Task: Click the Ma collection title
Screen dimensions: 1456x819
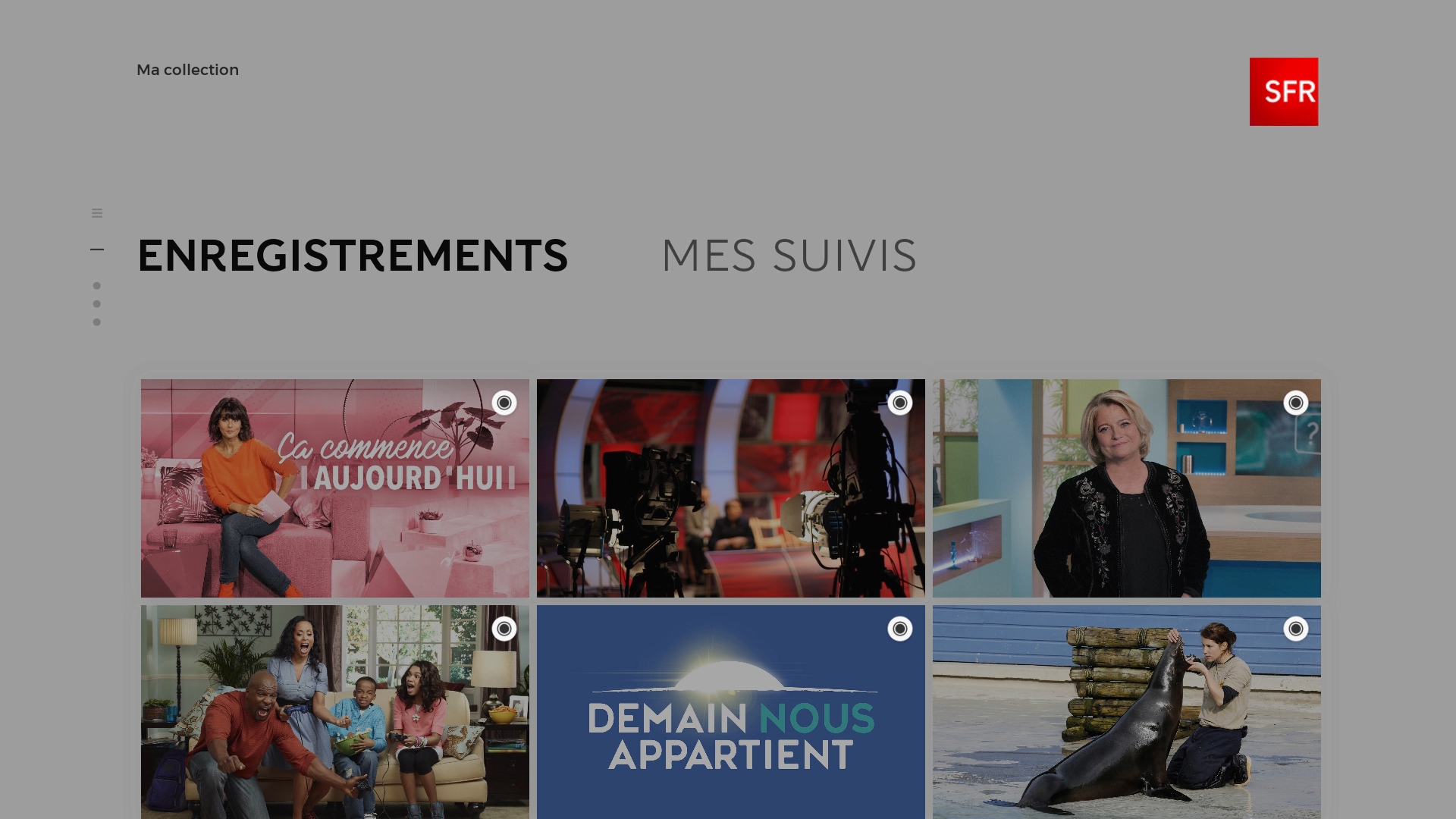Action: [x=187, y=70]
